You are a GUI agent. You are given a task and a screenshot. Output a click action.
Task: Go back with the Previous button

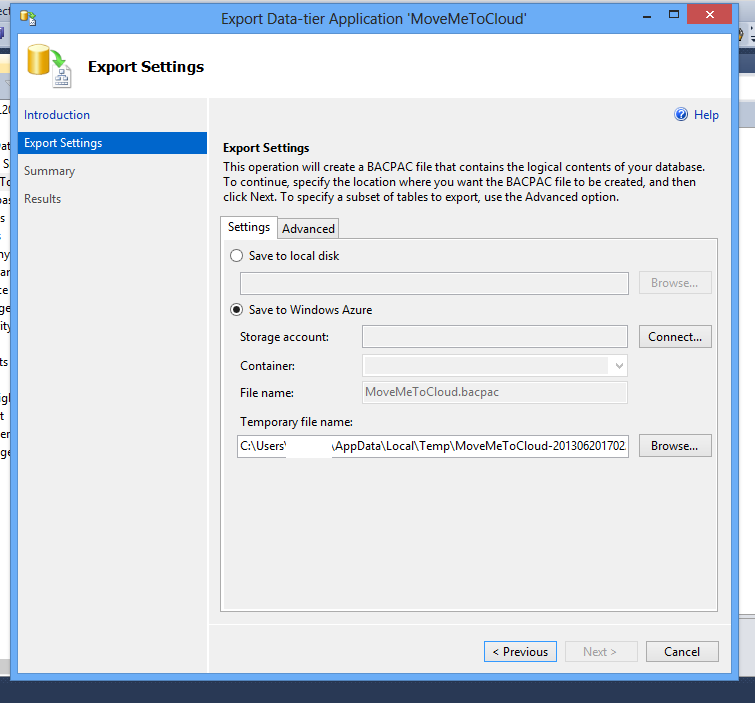click(520, 652)
